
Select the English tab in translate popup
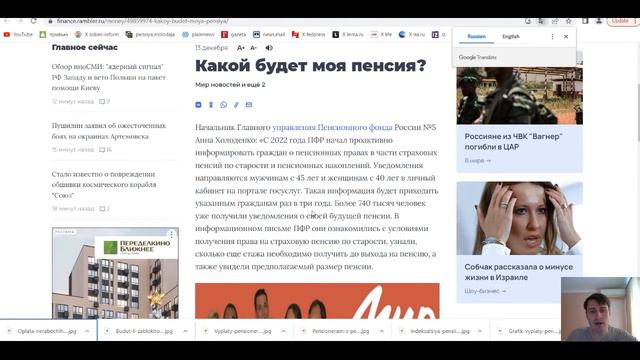pyautogui.click(x=511, y=36)
